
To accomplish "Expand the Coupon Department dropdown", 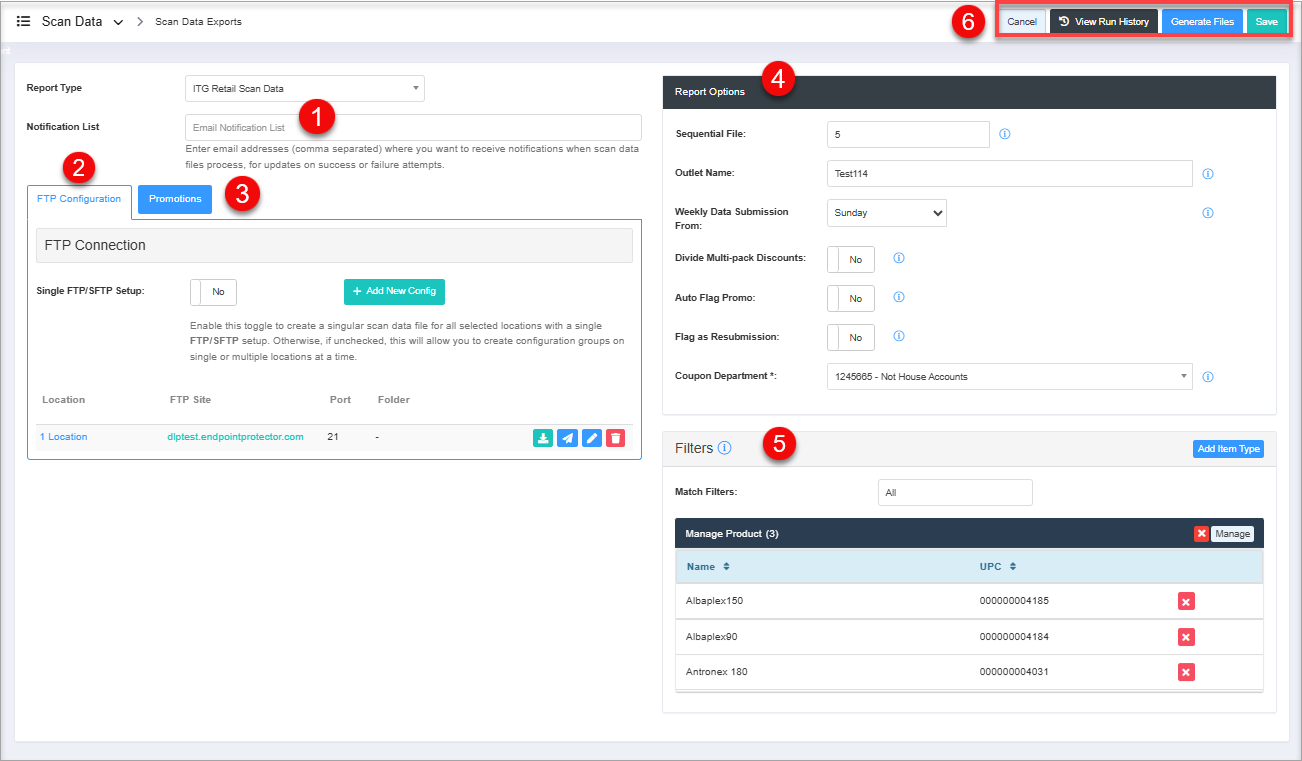I will (1009, 377).
